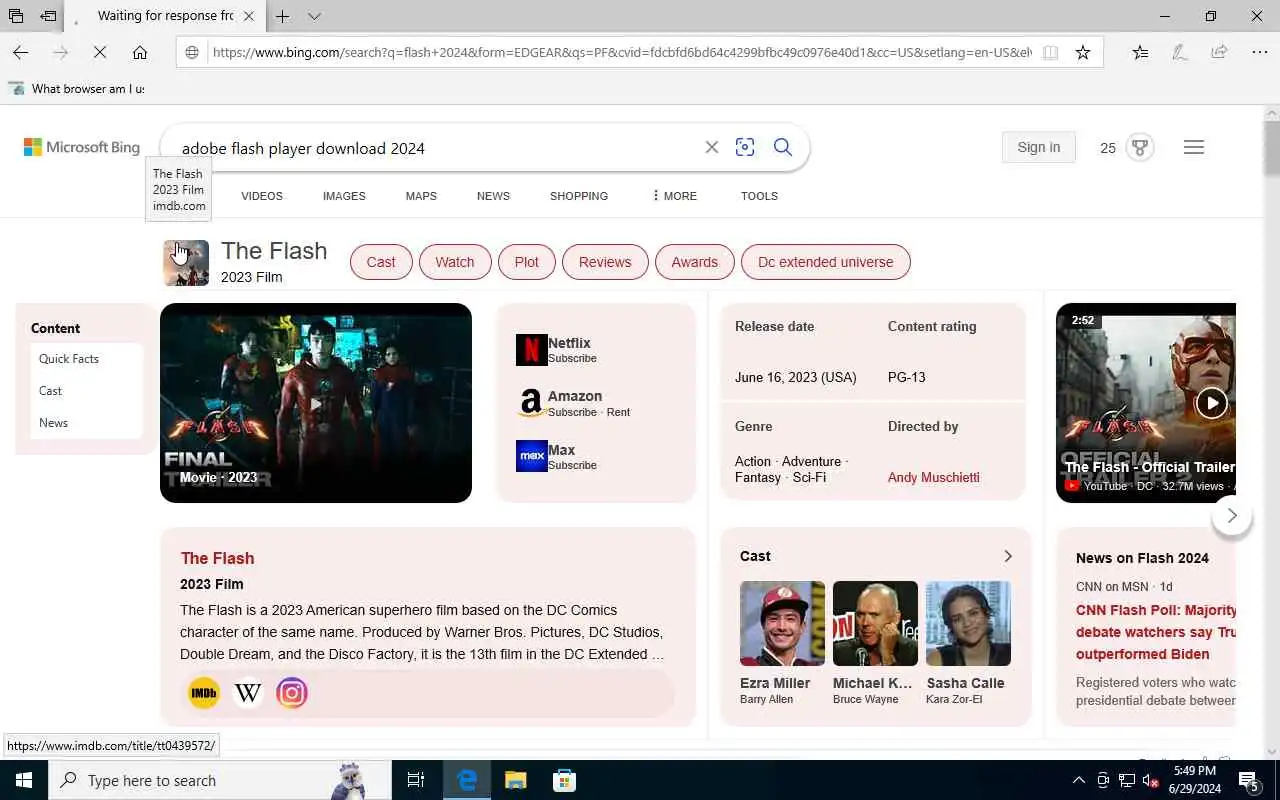The height and width of the screenshot is (800, 1280).
Task: Open Task View on taskbar
Action: click(x=416, y=780)
